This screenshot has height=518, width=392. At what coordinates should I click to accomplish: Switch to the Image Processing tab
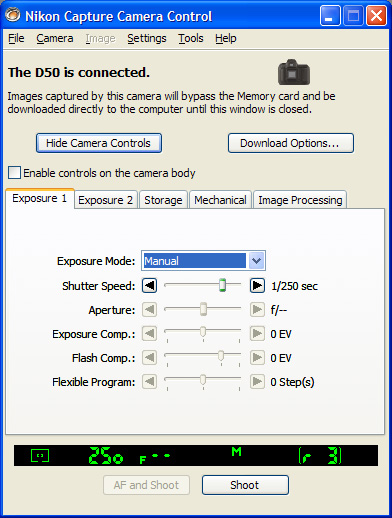point(300,200)
